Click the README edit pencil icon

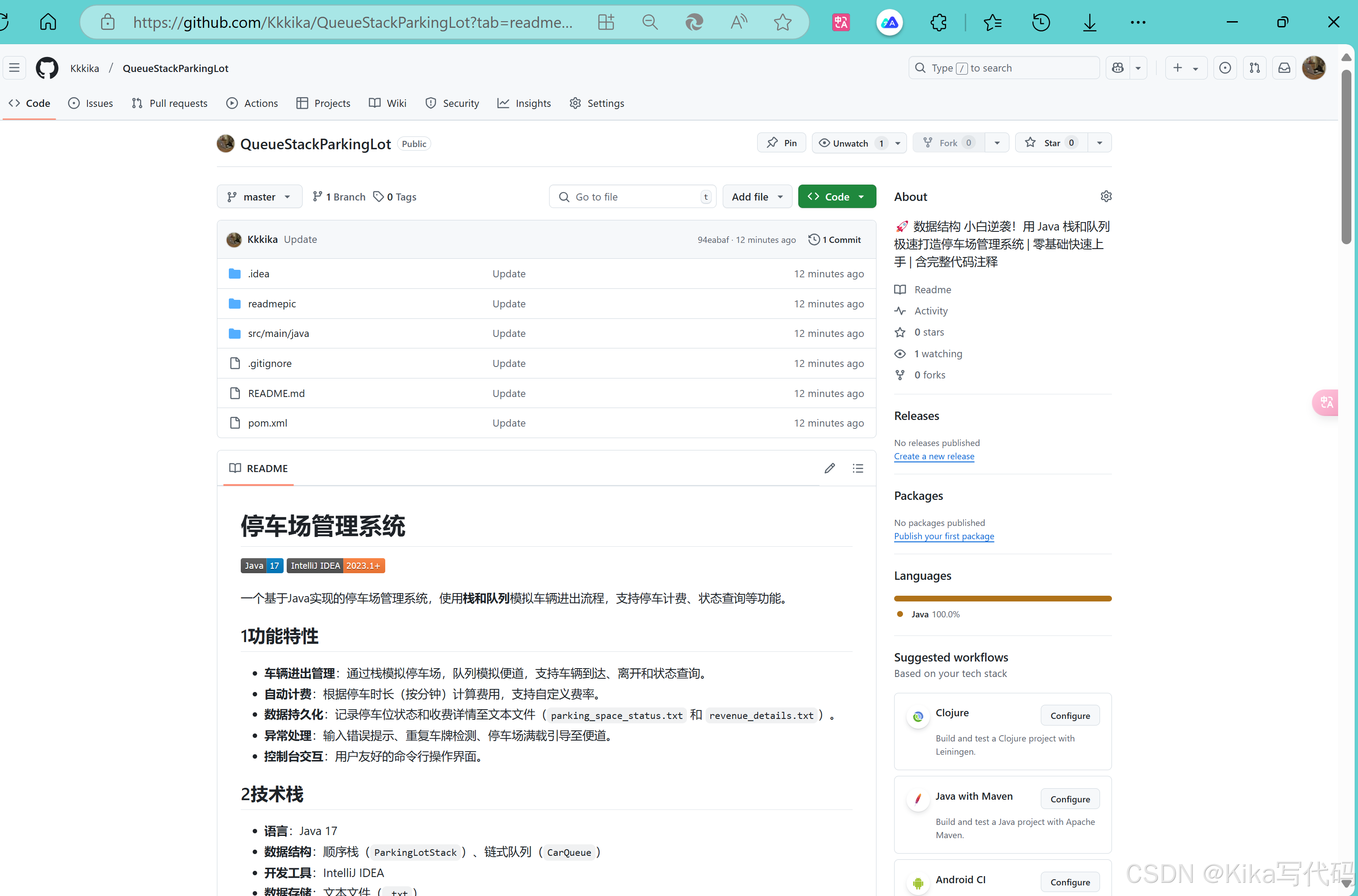pos(829,468)
